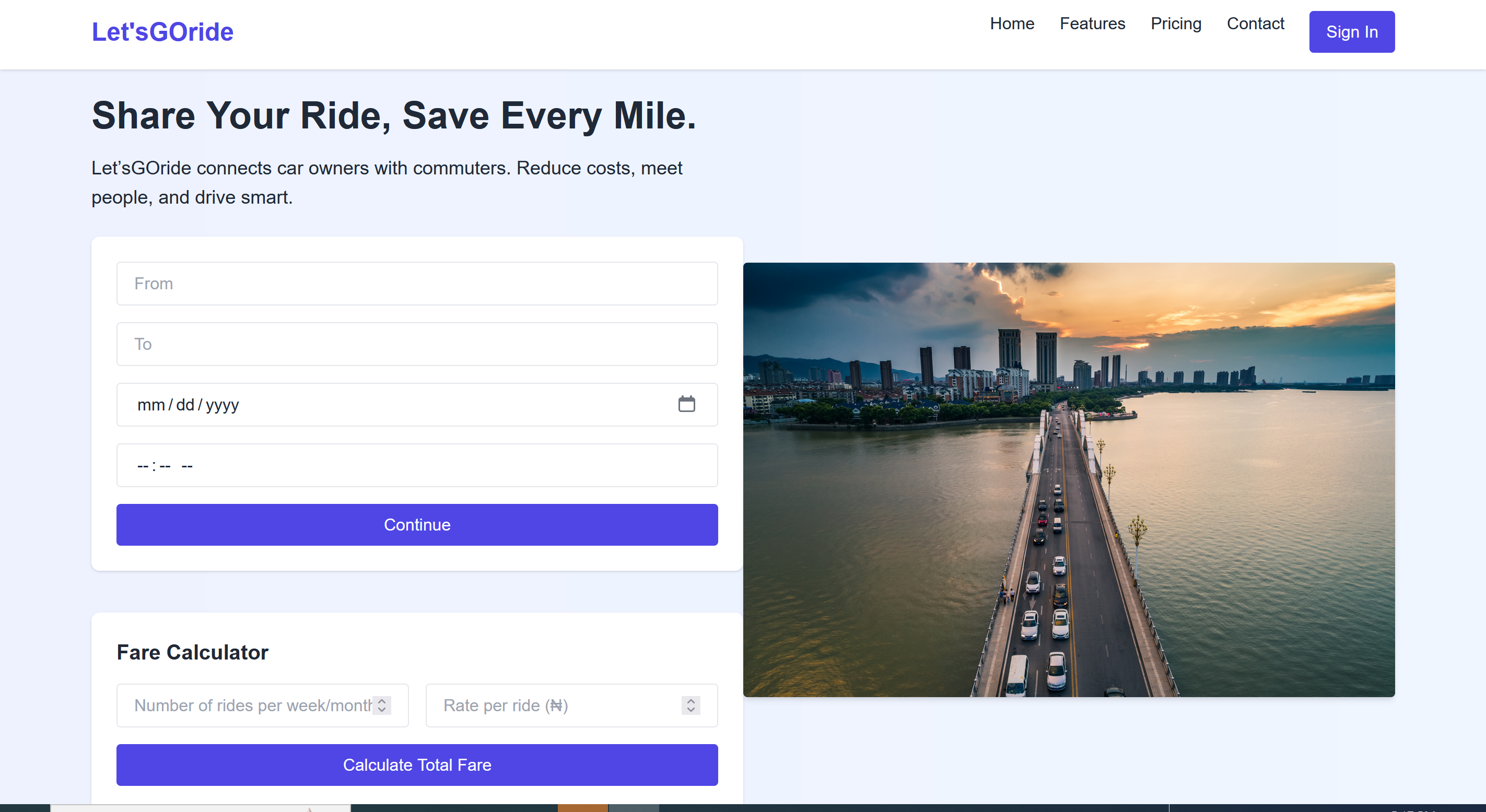Select the hour segment of the time field
Image resolution: width=1486 pixels, height=812 pixels.
tap(143, 466)
